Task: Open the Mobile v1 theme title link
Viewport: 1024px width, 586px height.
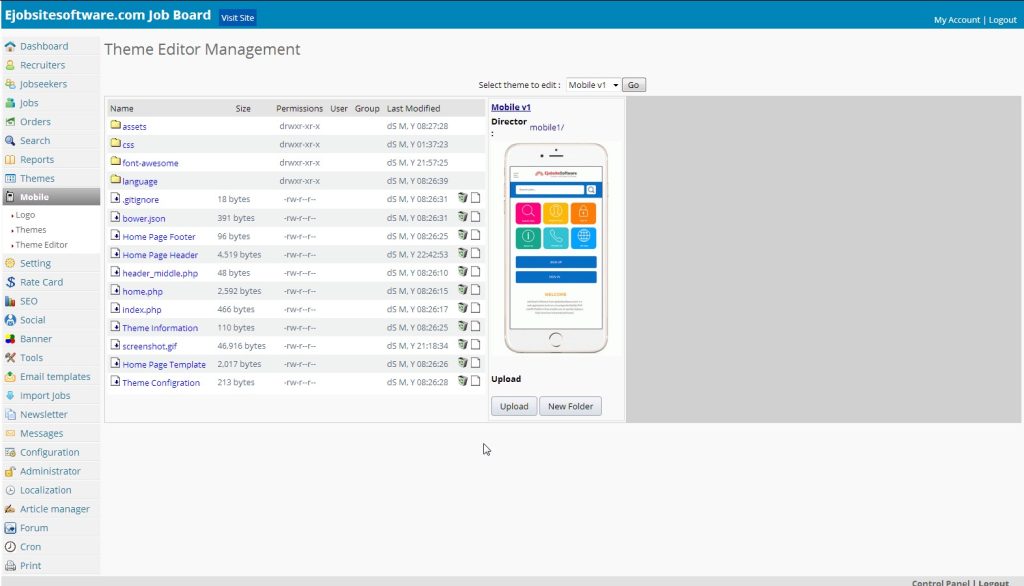Action: click(x=511, y=107)
